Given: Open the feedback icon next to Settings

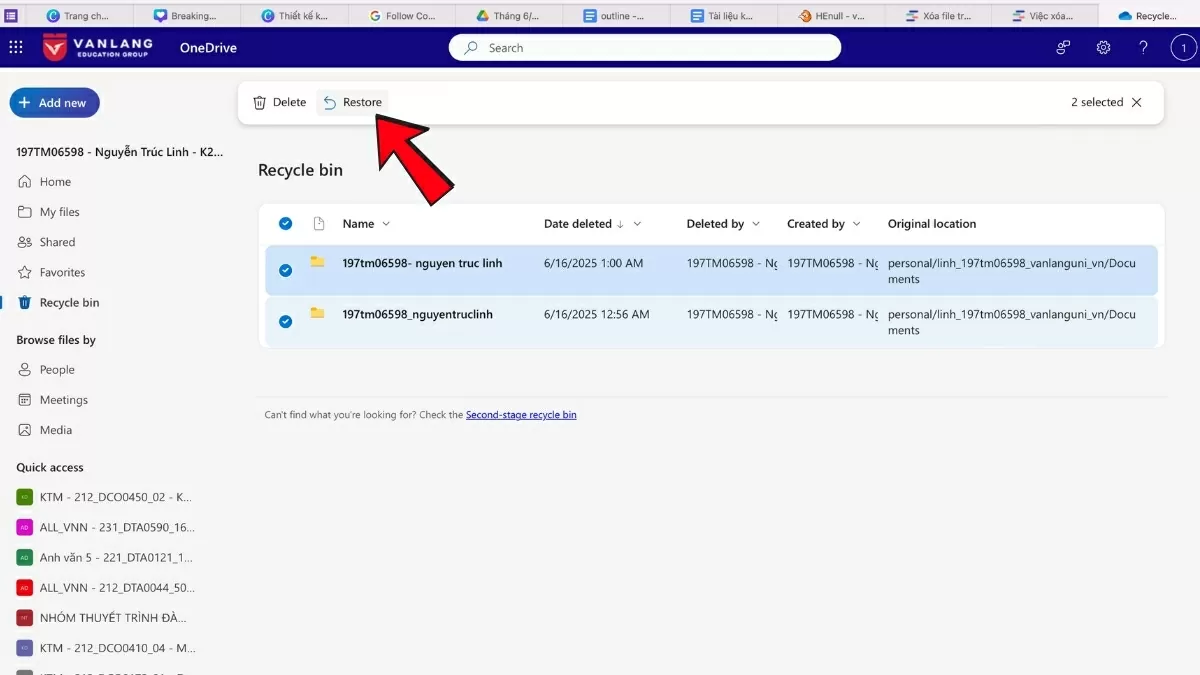Looking at the screenshot, I should coord(1061,47).
